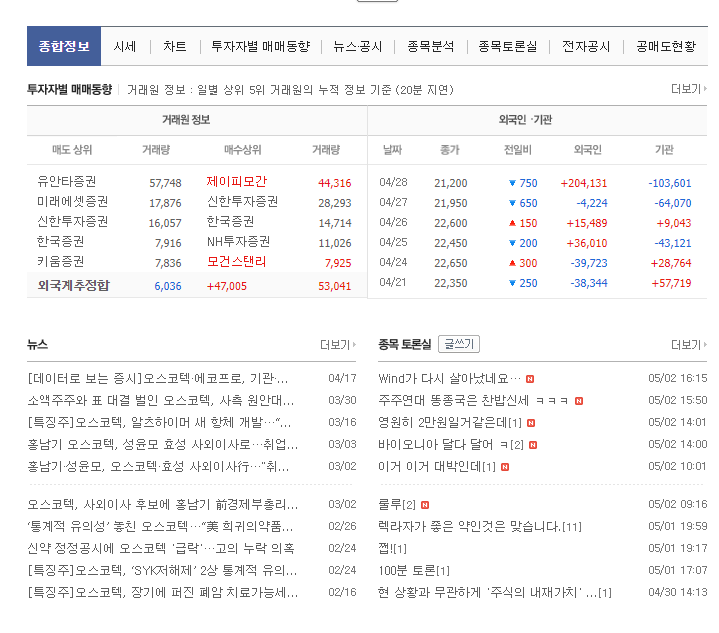Open post 'Wind가 다시 살아났네요'
The image size is (719, 633).
[449, 378]
